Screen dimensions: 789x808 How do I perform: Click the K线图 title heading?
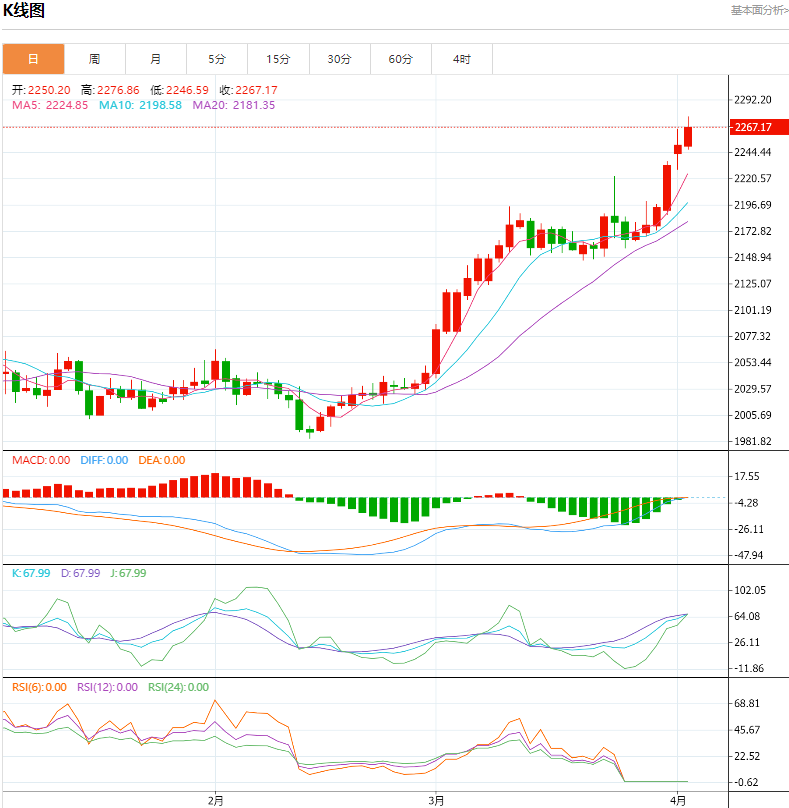(x=24, y=11)
